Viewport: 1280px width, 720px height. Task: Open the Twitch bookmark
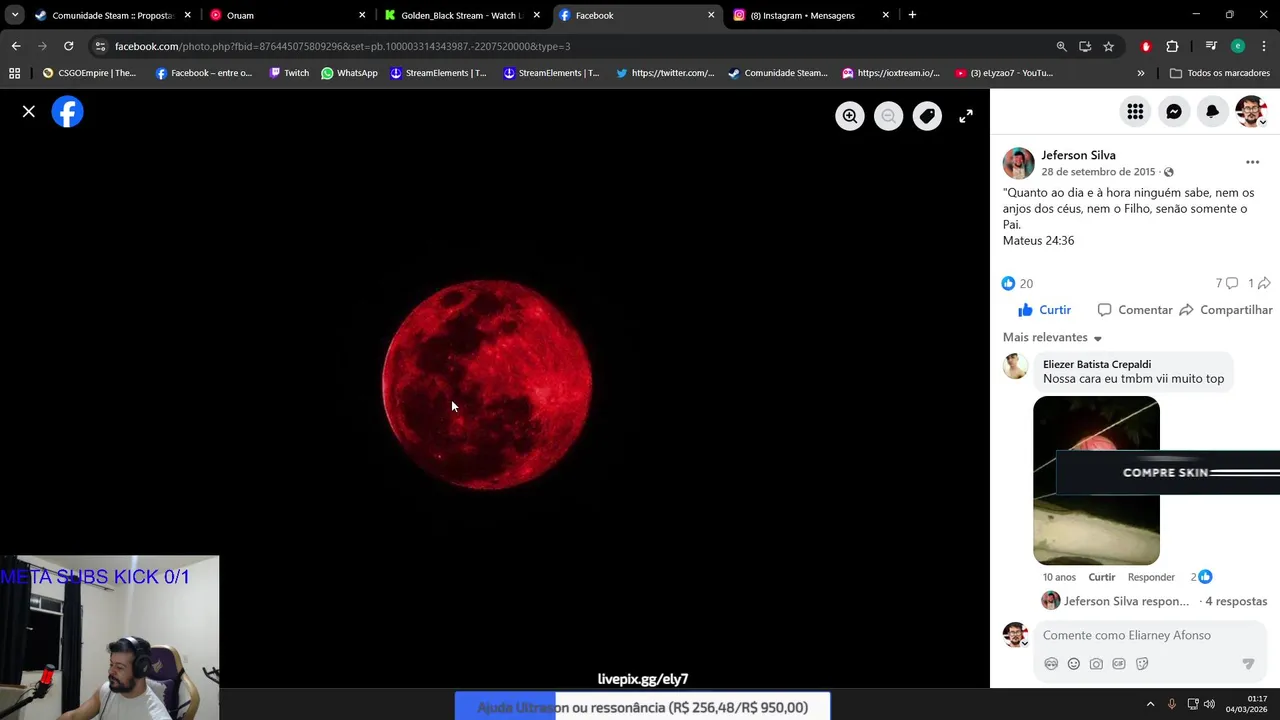click(x=289, y=73)
